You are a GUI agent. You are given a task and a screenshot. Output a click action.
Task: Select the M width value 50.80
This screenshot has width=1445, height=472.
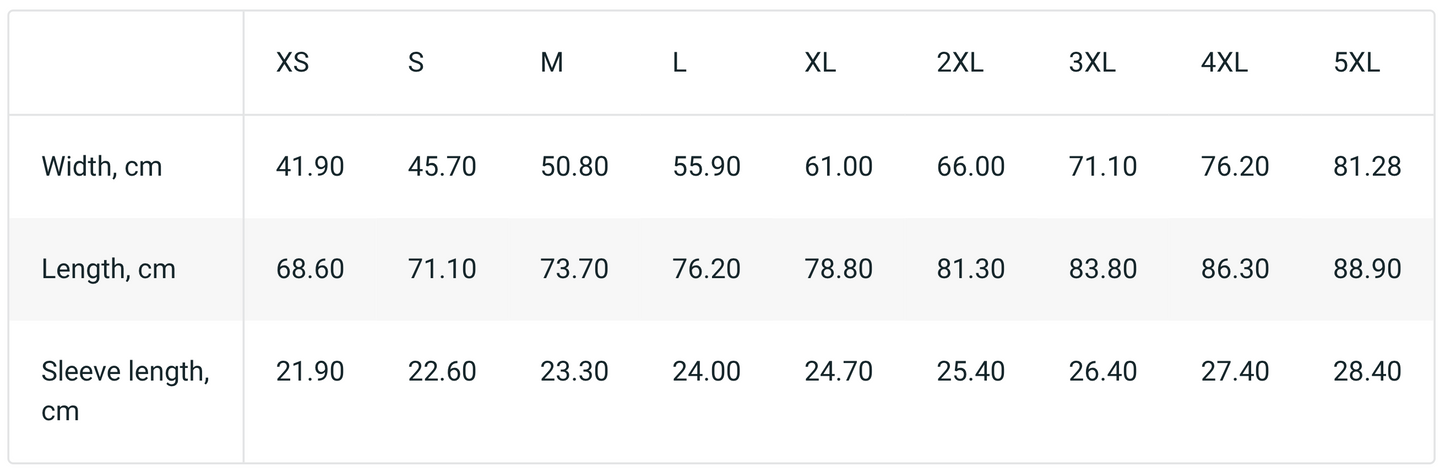point(574,167)
